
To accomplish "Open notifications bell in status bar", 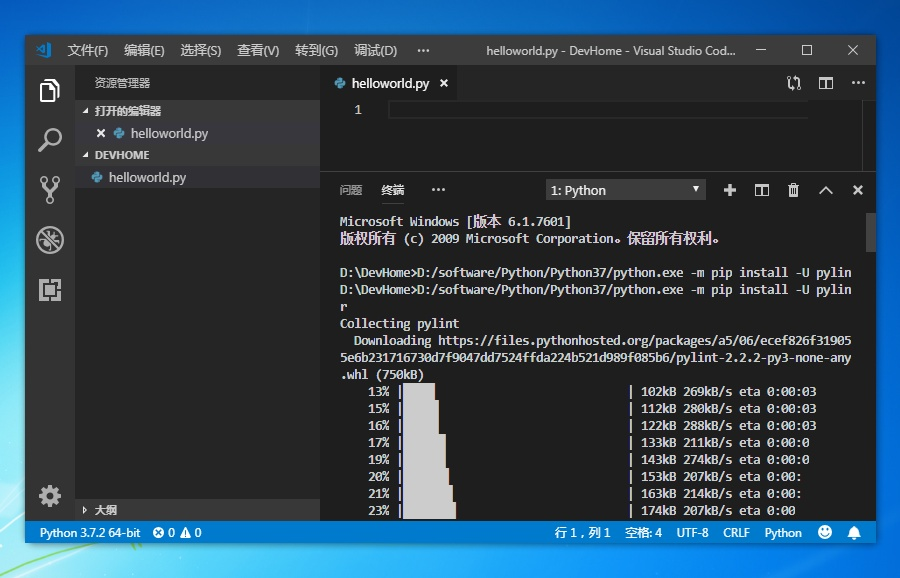I will (854, 533).
